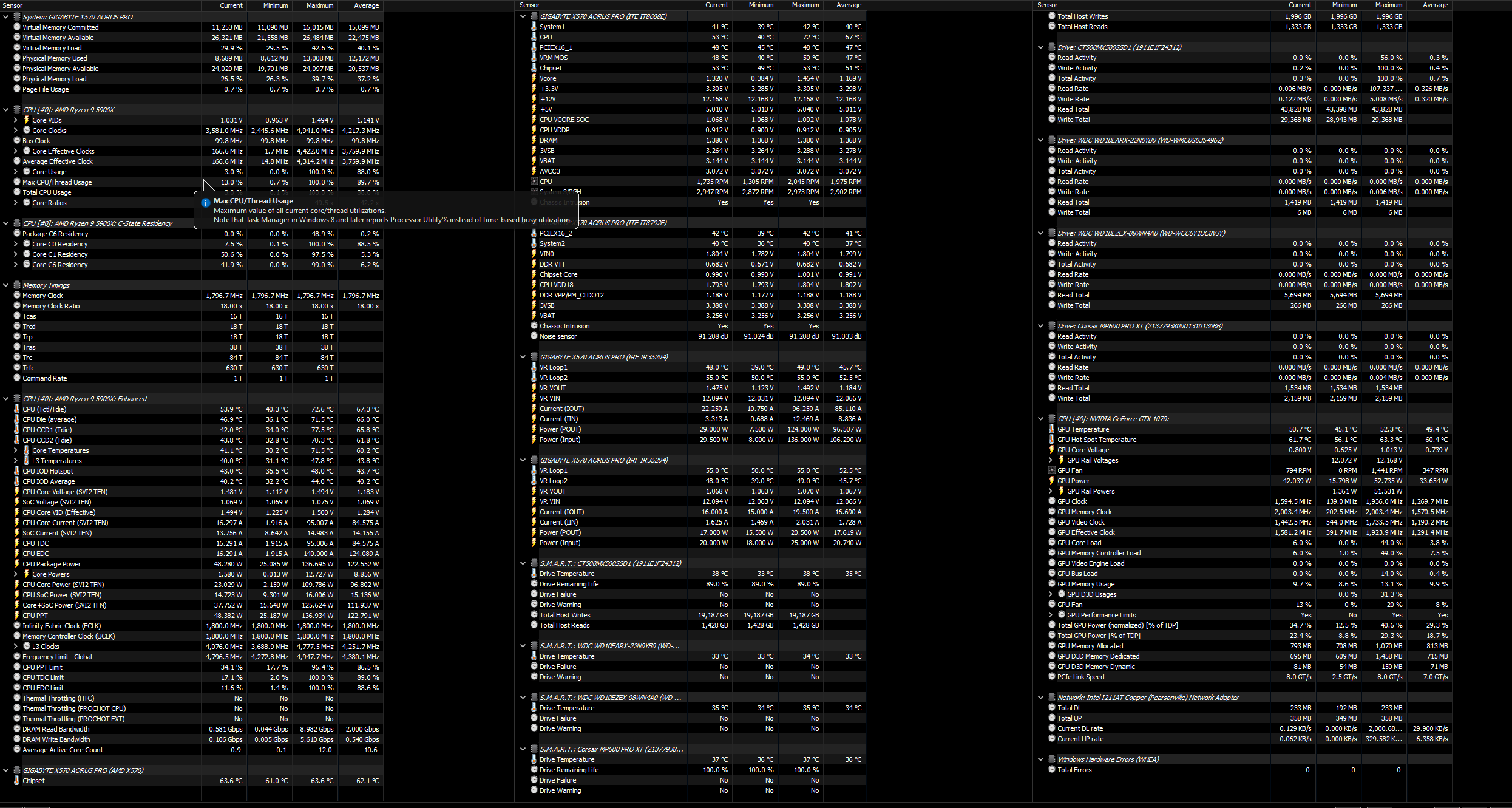This screenshot has width=1512, height=808.
Task: Select the Windows Hardware Errors (WHEA) group row
Action: click(1108, 759)
